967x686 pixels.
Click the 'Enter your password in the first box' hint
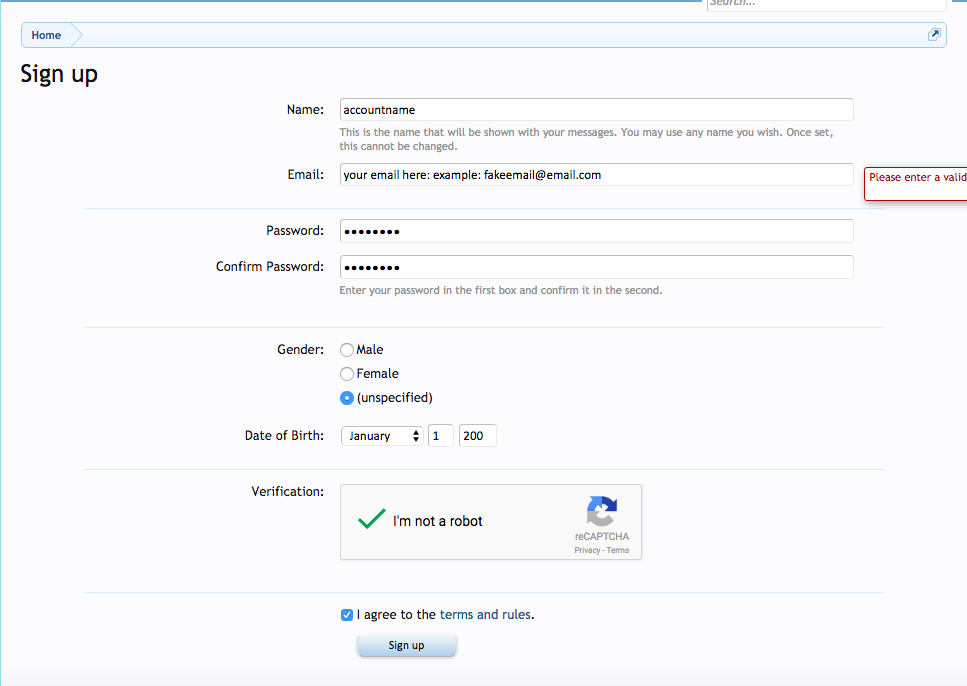501,291
